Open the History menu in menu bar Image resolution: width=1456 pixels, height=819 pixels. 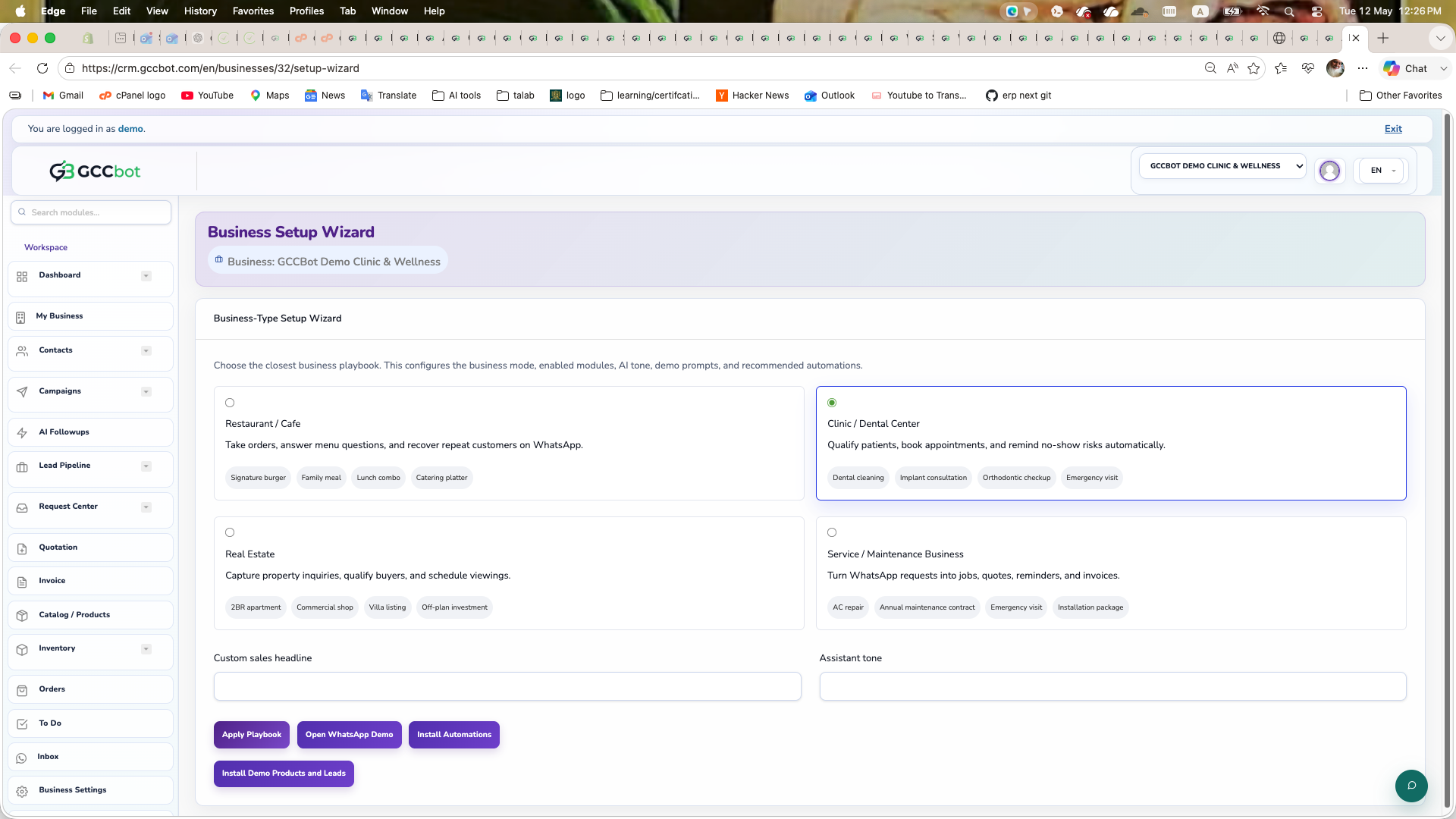pyautogui.click(x=200, y=11)
